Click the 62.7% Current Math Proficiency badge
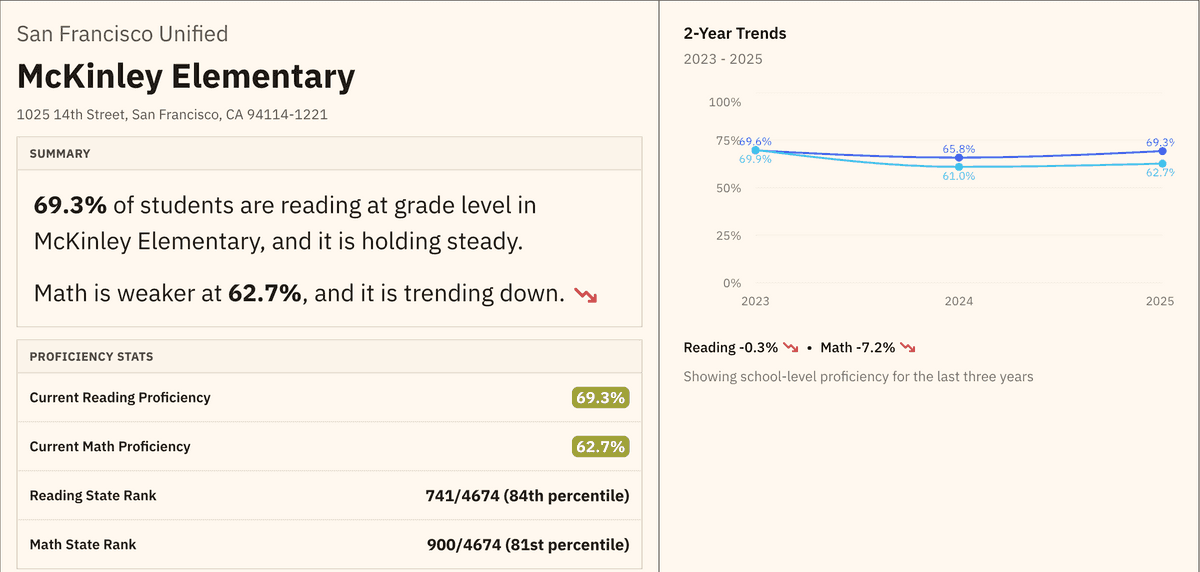Image resolution: width=1200 pixels, height=572 pixels. [601, 446]
